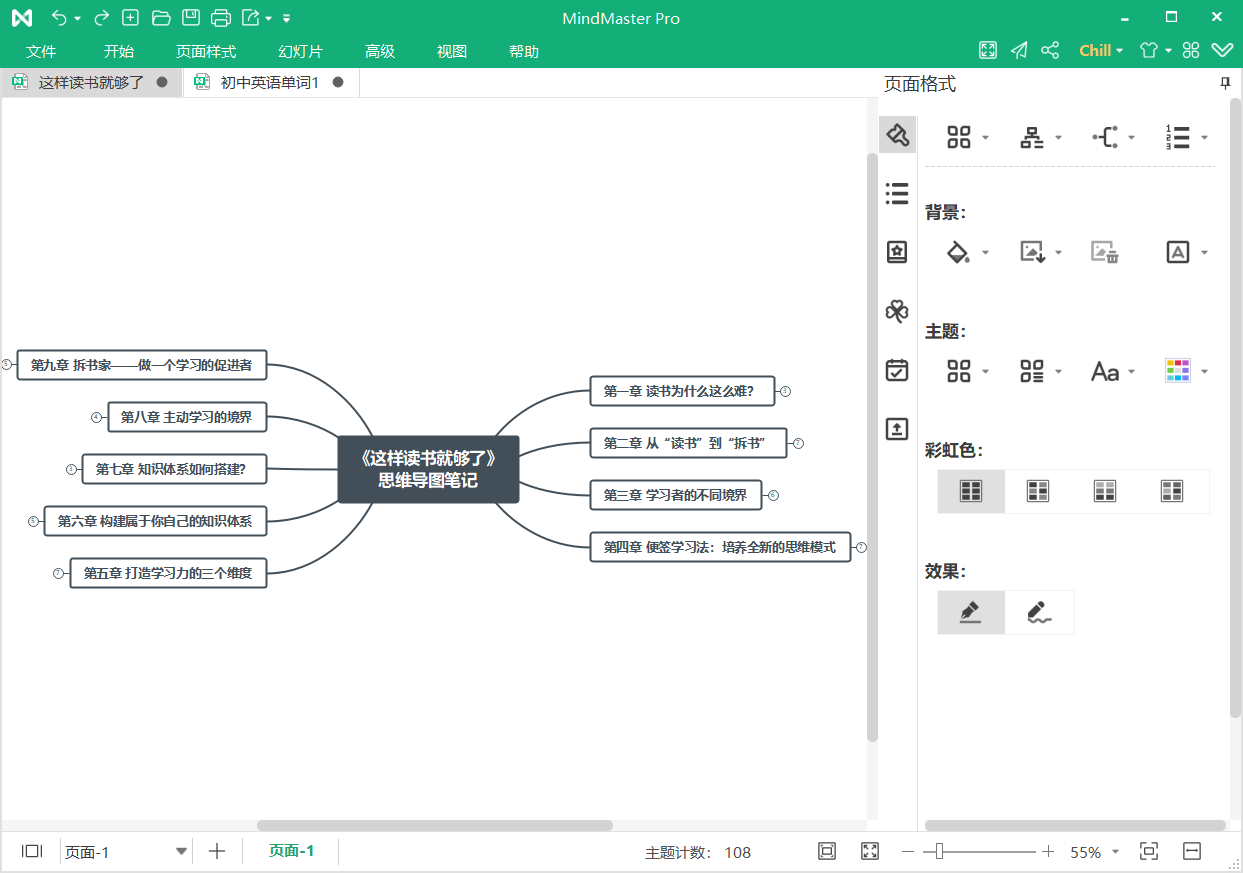The width and height of the screenshot is (1243, 873).
Task: Expand the 页面-1 page selector dropdown
Action: (x=181, y=852)
